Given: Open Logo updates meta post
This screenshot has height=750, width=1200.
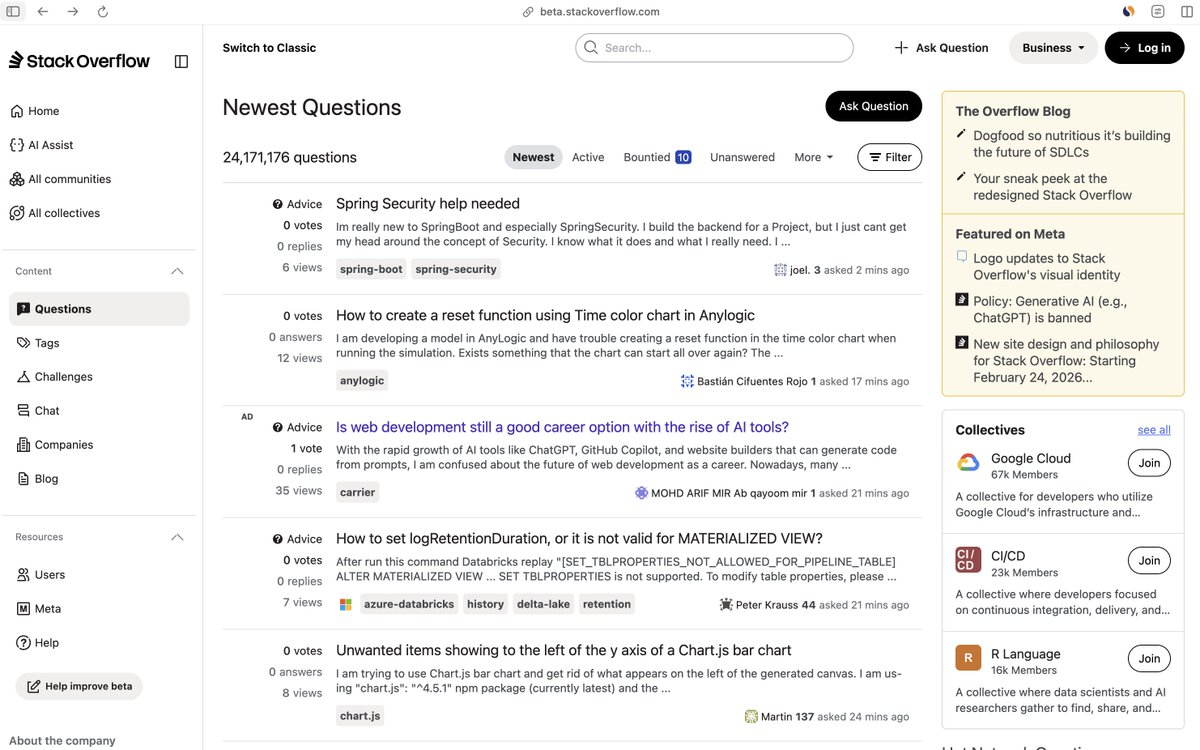Looking at the screenshot, I should 1046,266.
